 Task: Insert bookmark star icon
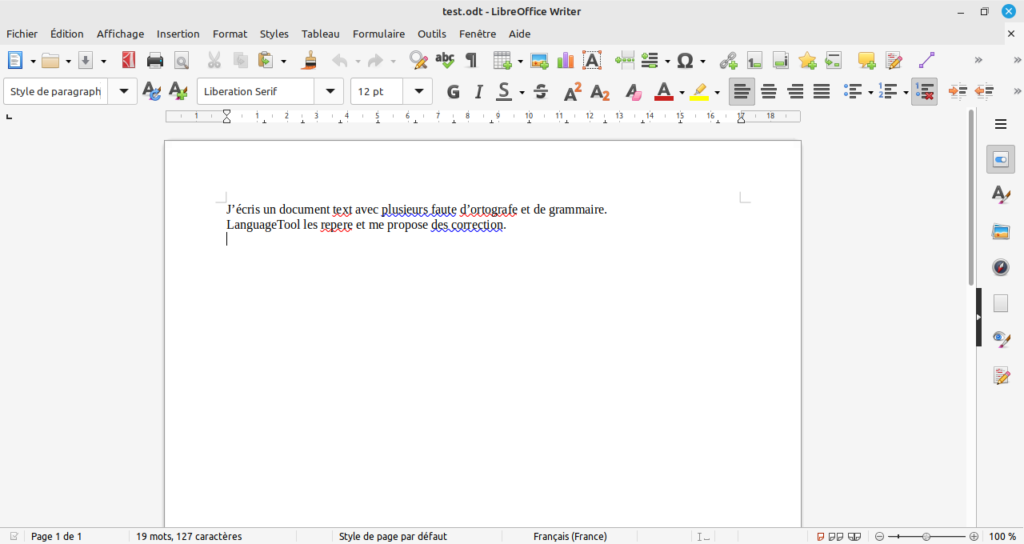[x=807, y=60]
